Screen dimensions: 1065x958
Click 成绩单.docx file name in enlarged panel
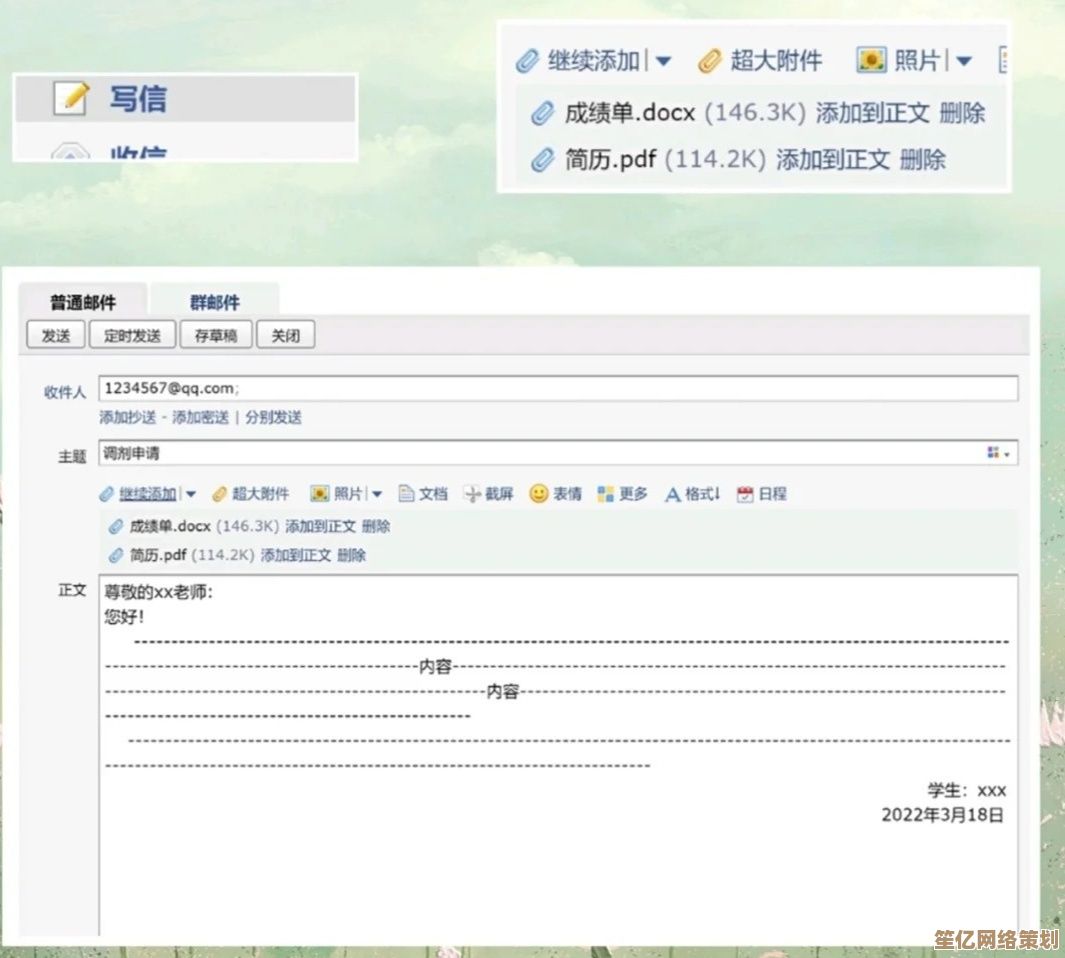tap(630, 113)
